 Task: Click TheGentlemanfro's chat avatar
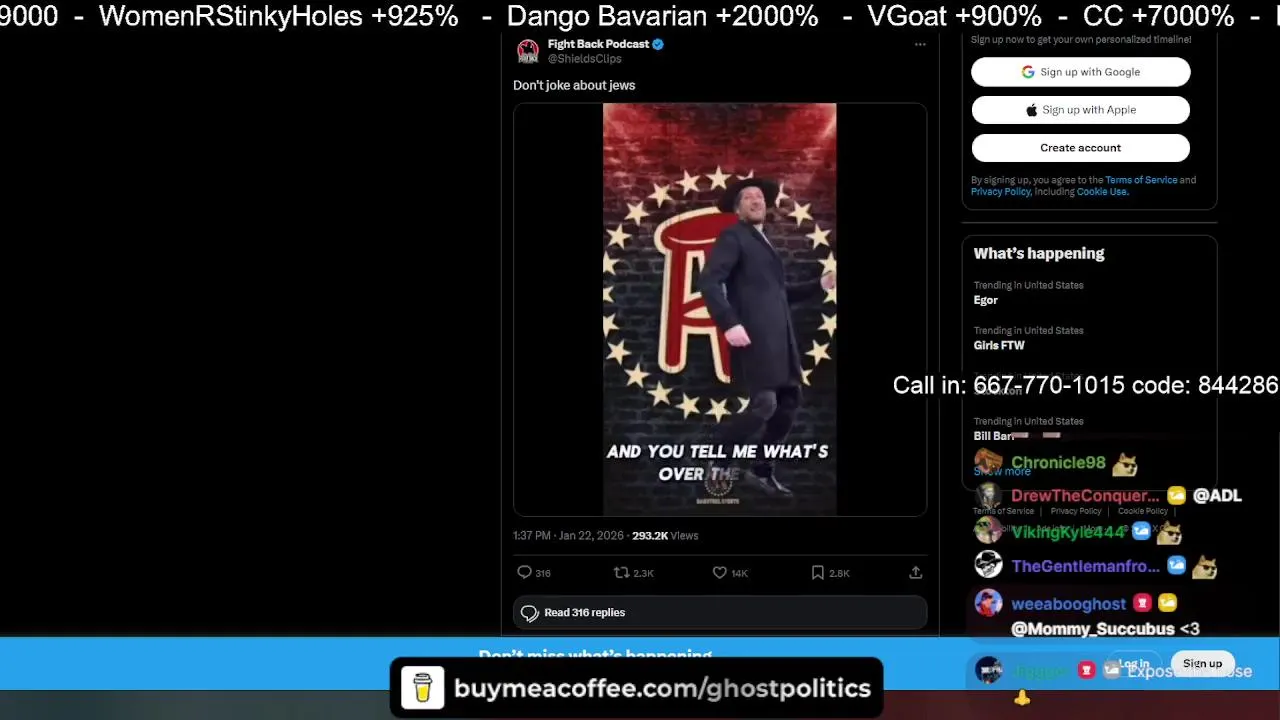[x=988, y=566]
